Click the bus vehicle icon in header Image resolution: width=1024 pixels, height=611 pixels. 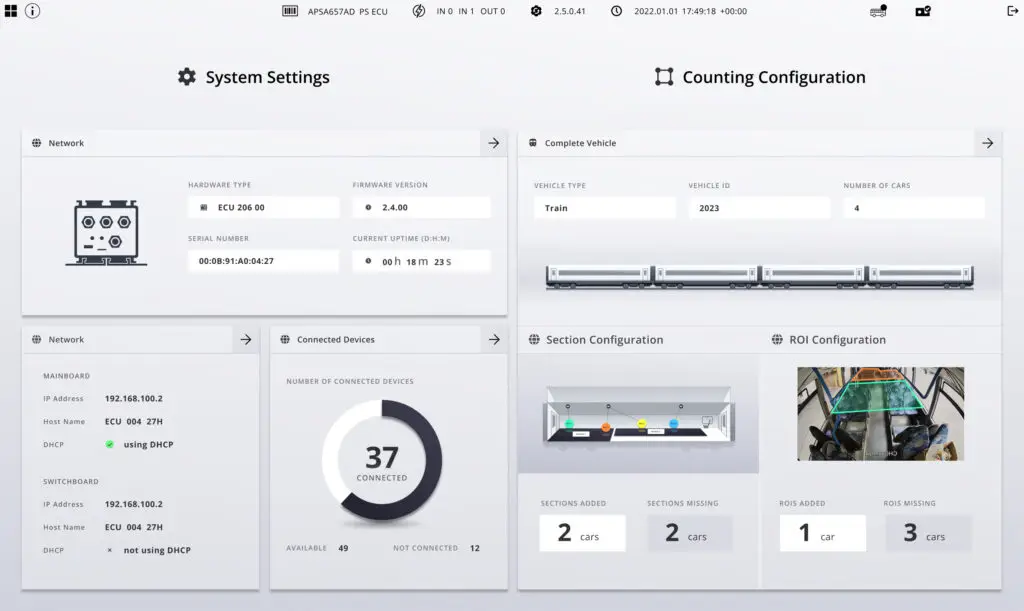click(x=879, y=11)
